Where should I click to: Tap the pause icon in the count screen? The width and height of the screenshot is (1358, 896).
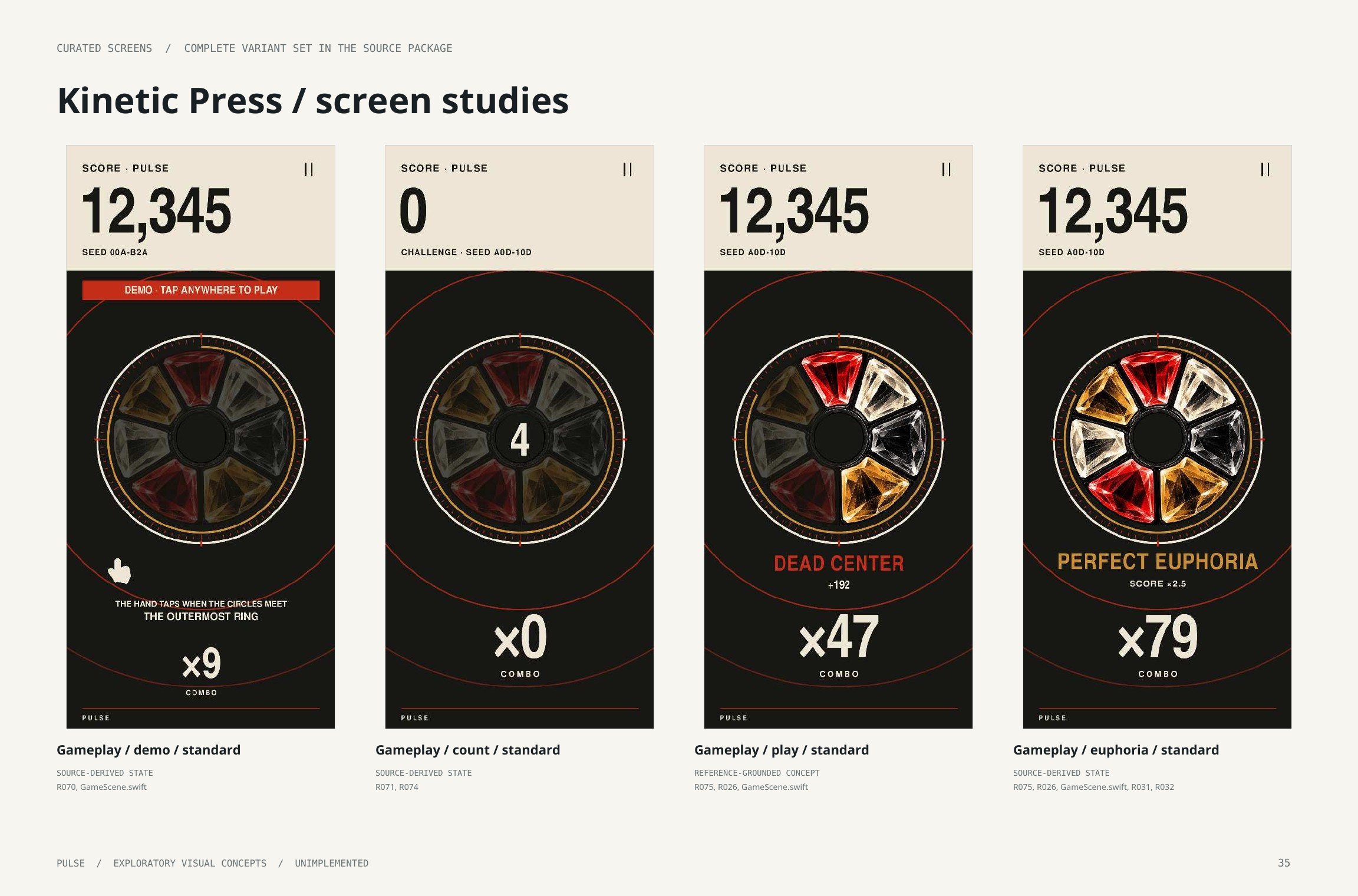tap(627, 170)
